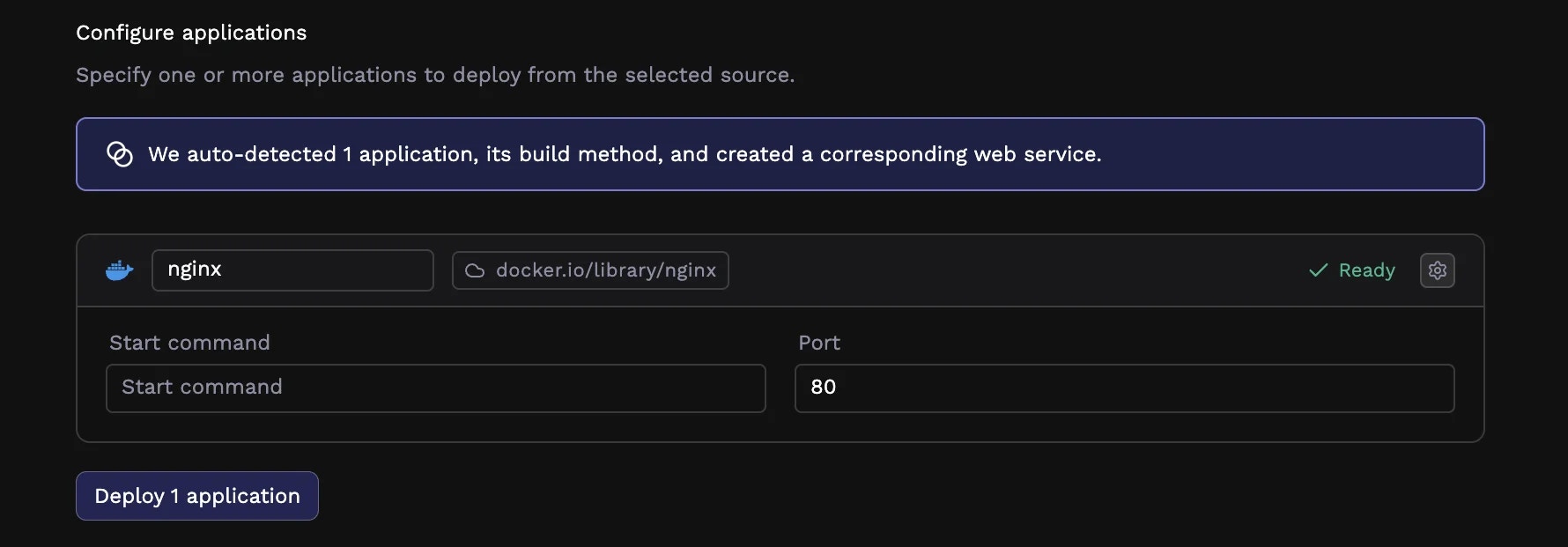The width and height of the screenshot is (1568, 547).
Task: Select the nginx application name field
Action: pos(292,270)
